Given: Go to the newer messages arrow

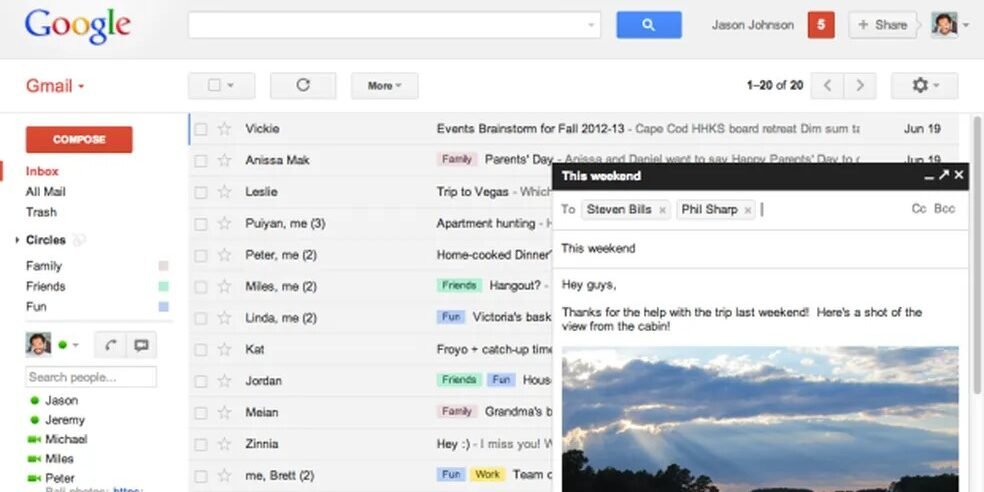Looking at the screenshot, I should tap(827, 86).
